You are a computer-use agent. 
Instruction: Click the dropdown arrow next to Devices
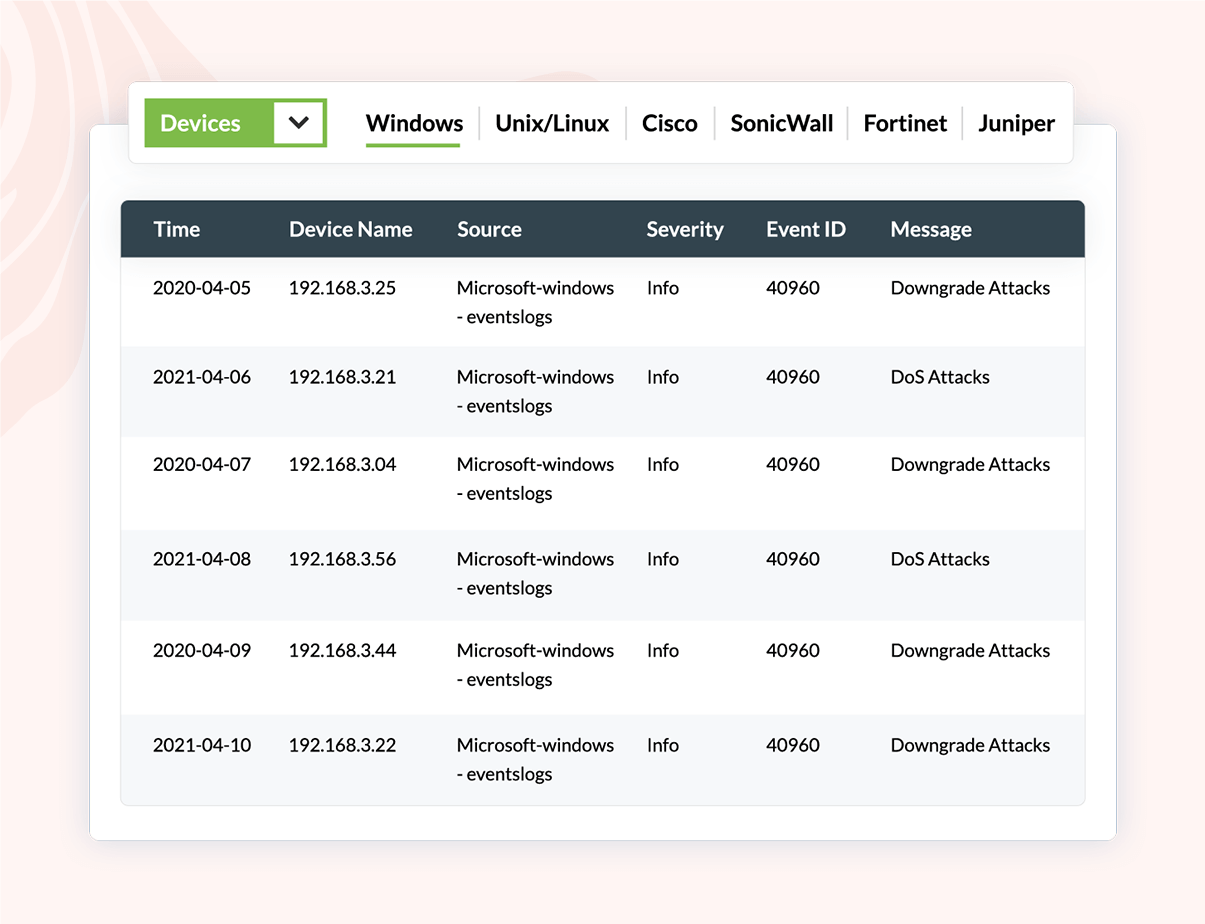tap(298, 123)
